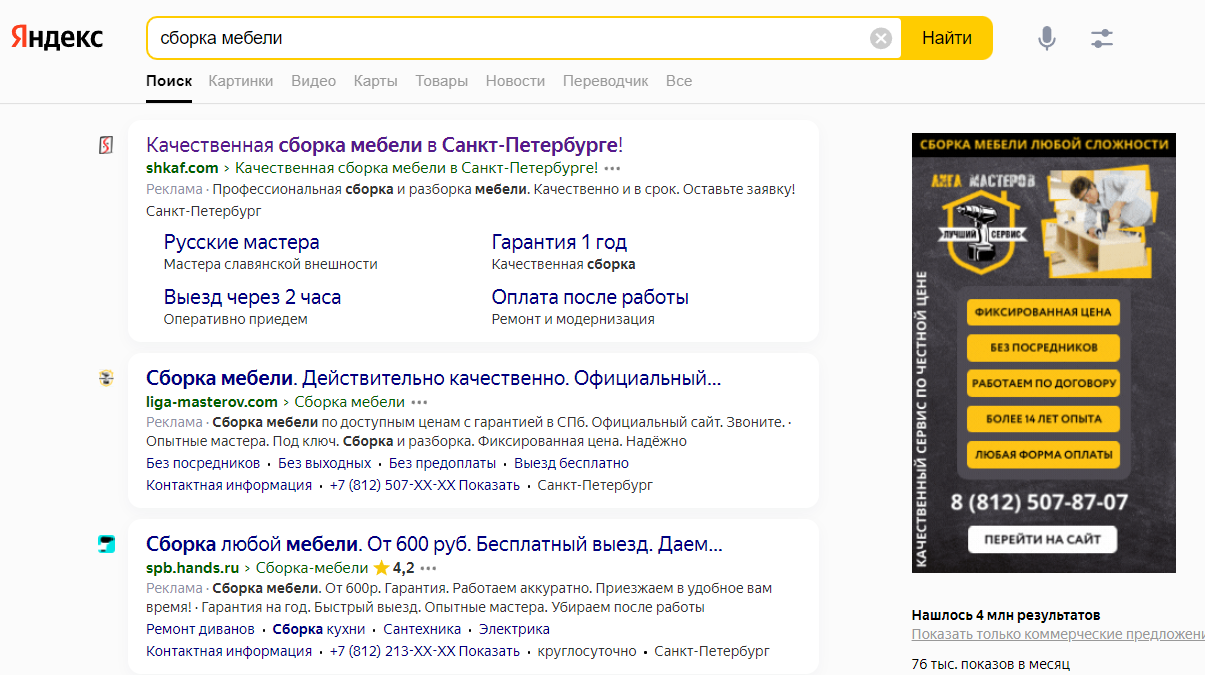Viewport: 1205px width, 675px height.
Task: Clear the search field with X icon
Action: (881, 39)
